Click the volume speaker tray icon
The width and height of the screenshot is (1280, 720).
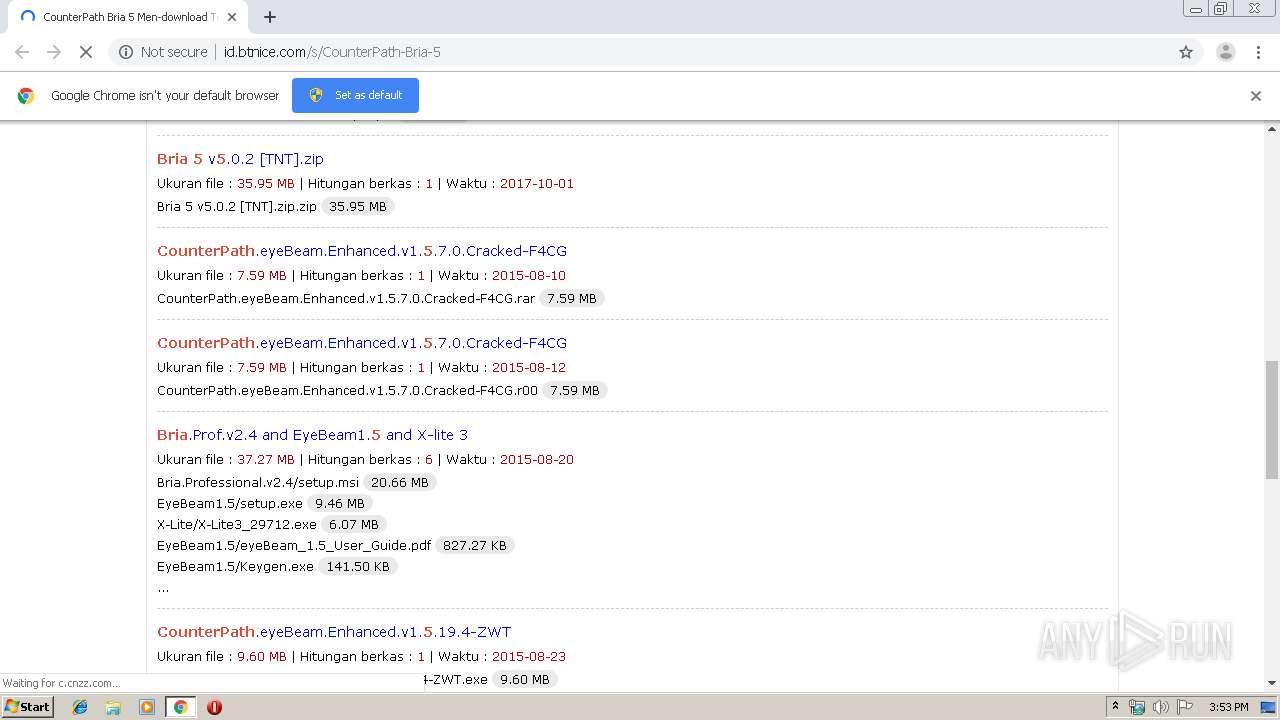1161,707
